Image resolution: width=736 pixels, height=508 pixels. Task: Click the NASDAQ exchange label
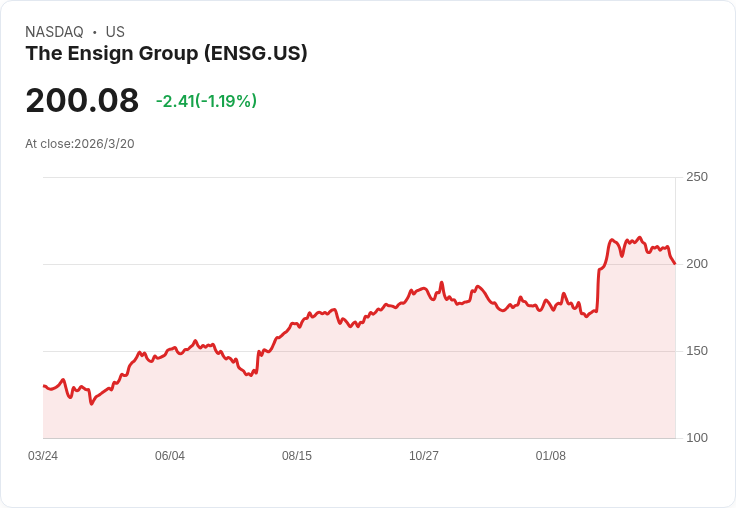tap(54, 32)
